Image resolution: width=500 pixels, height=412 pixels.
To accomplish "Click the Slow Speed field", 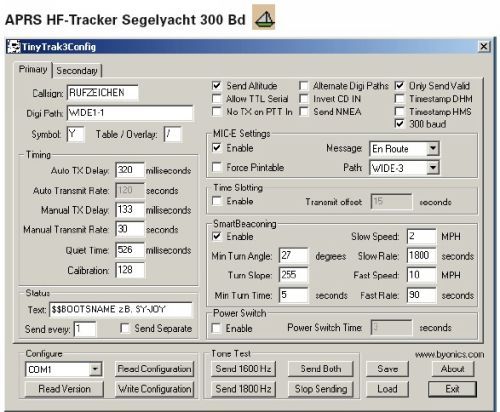I will tap(421, 236).
